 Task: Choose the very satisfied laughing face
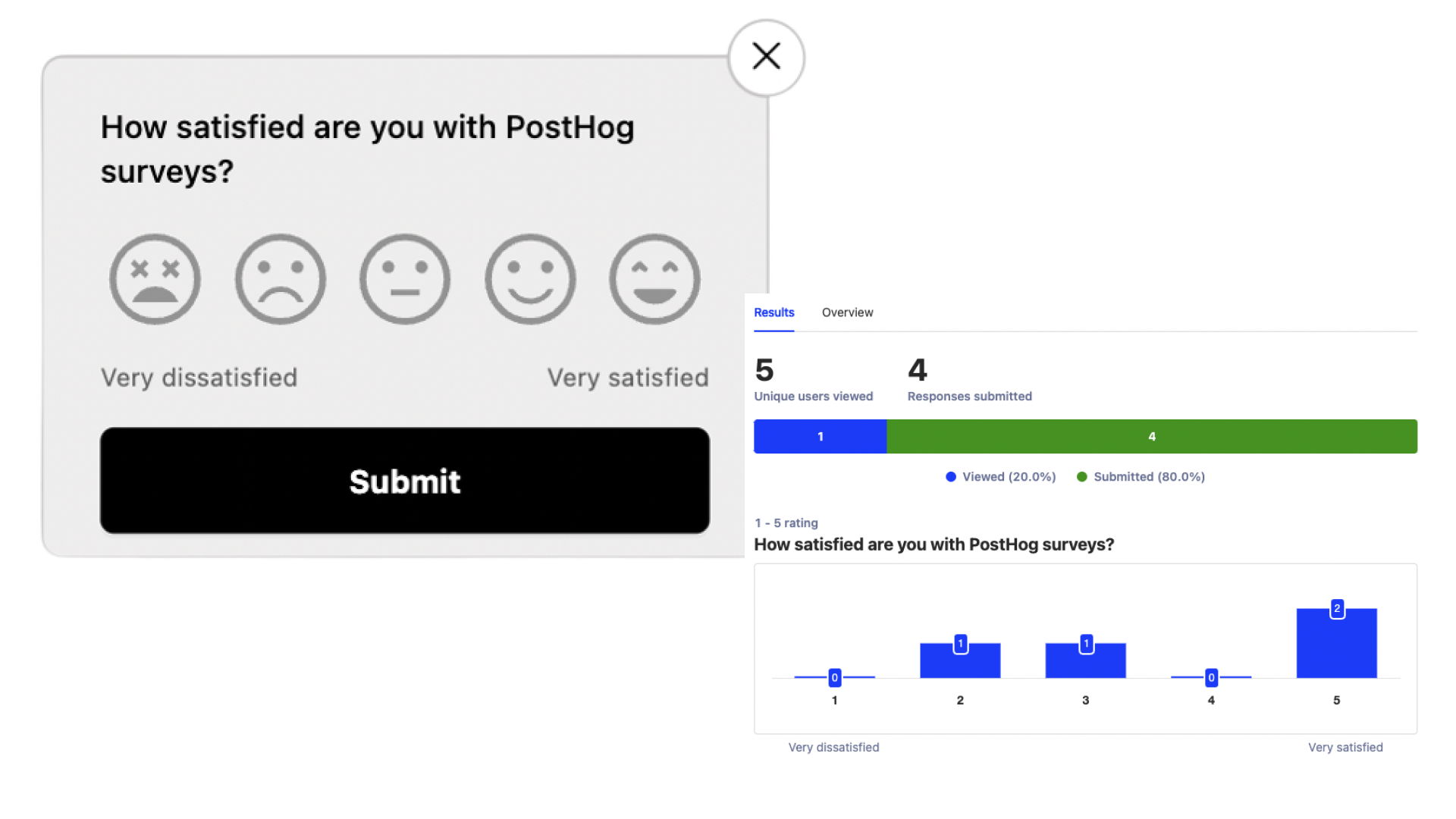tap(655, 279)
